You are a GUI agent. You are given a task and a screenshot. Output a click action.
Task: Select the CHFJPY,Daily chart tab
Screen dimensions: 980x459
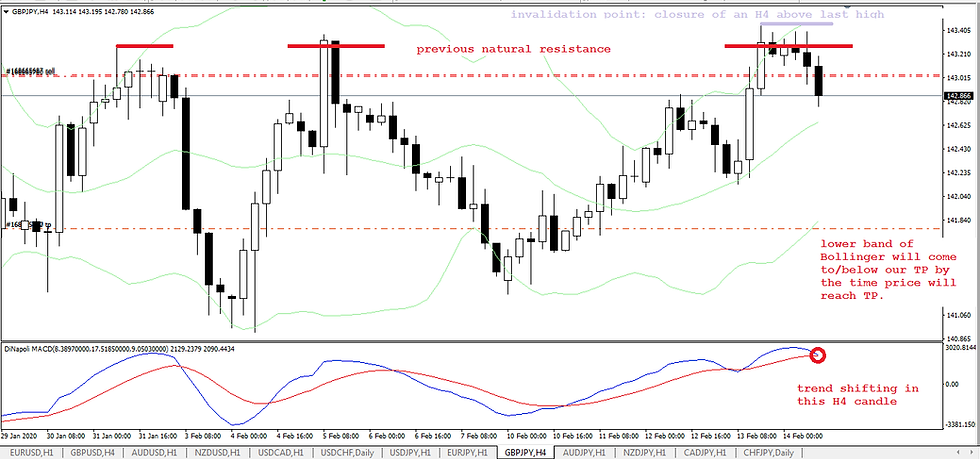click(767, 453)
